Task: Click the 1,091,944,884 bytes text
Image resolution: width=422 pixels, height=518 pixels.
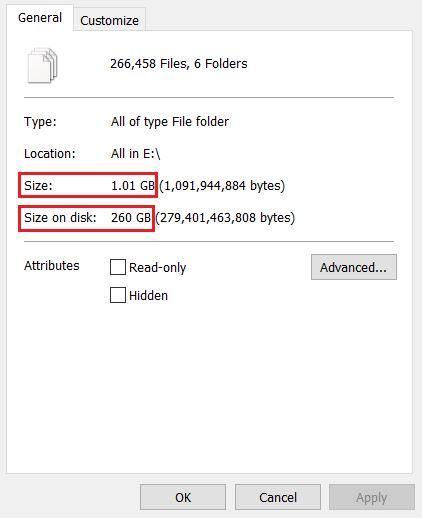Action: (222, 186)
